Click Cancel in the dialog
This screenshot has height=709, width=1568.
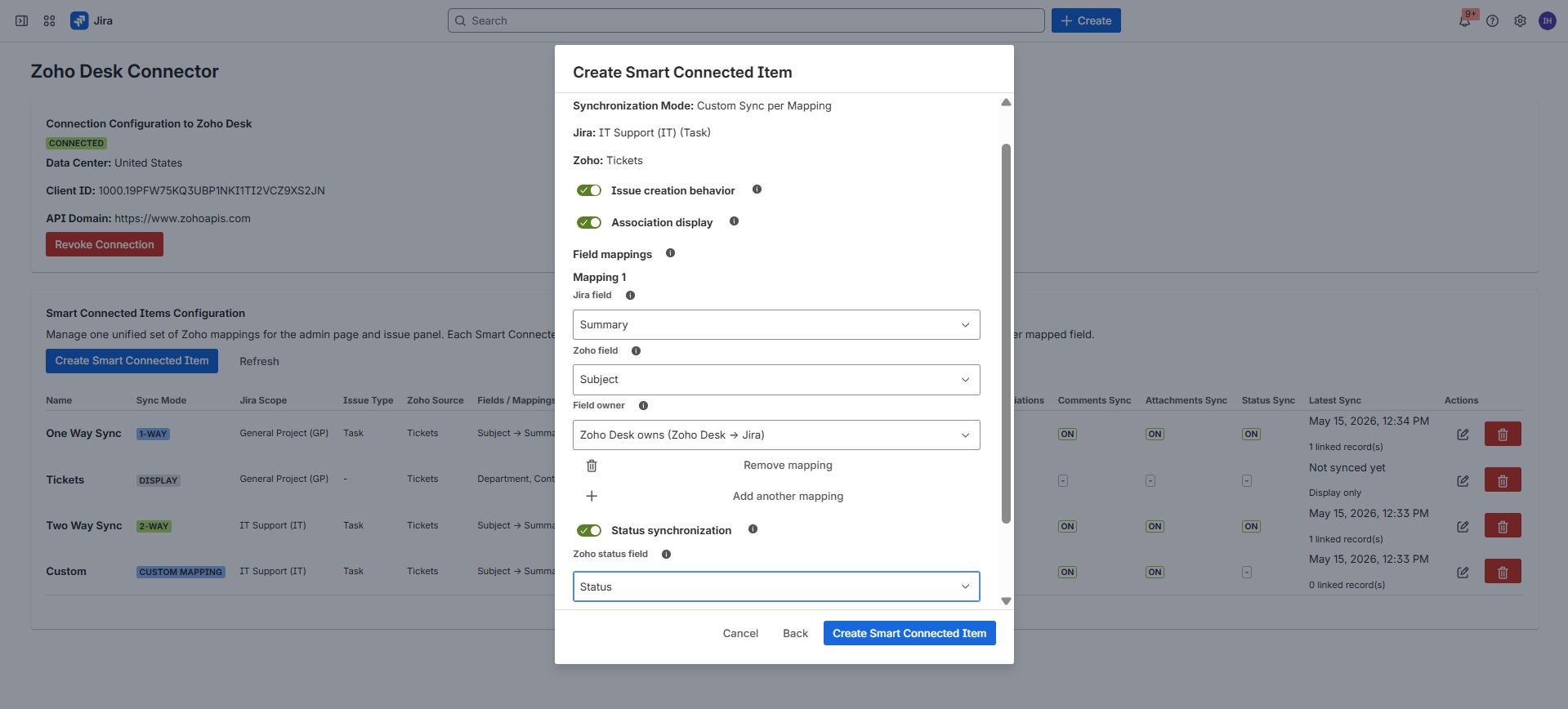pos(740,633)
